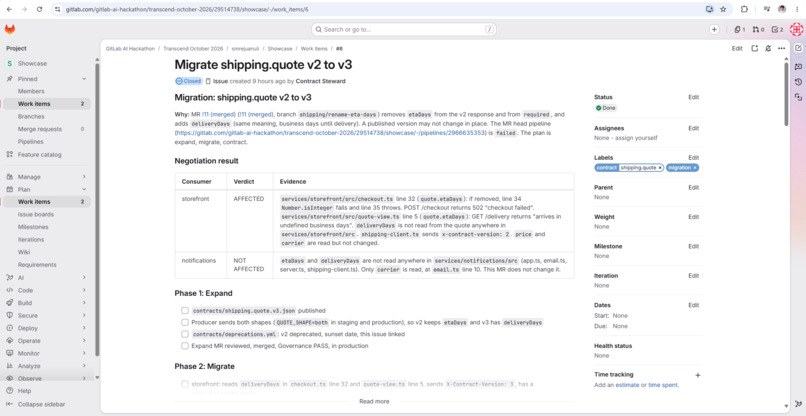Add time entry with plus icon
This screenshot has width=806, height=416.
tap(698, 375)
